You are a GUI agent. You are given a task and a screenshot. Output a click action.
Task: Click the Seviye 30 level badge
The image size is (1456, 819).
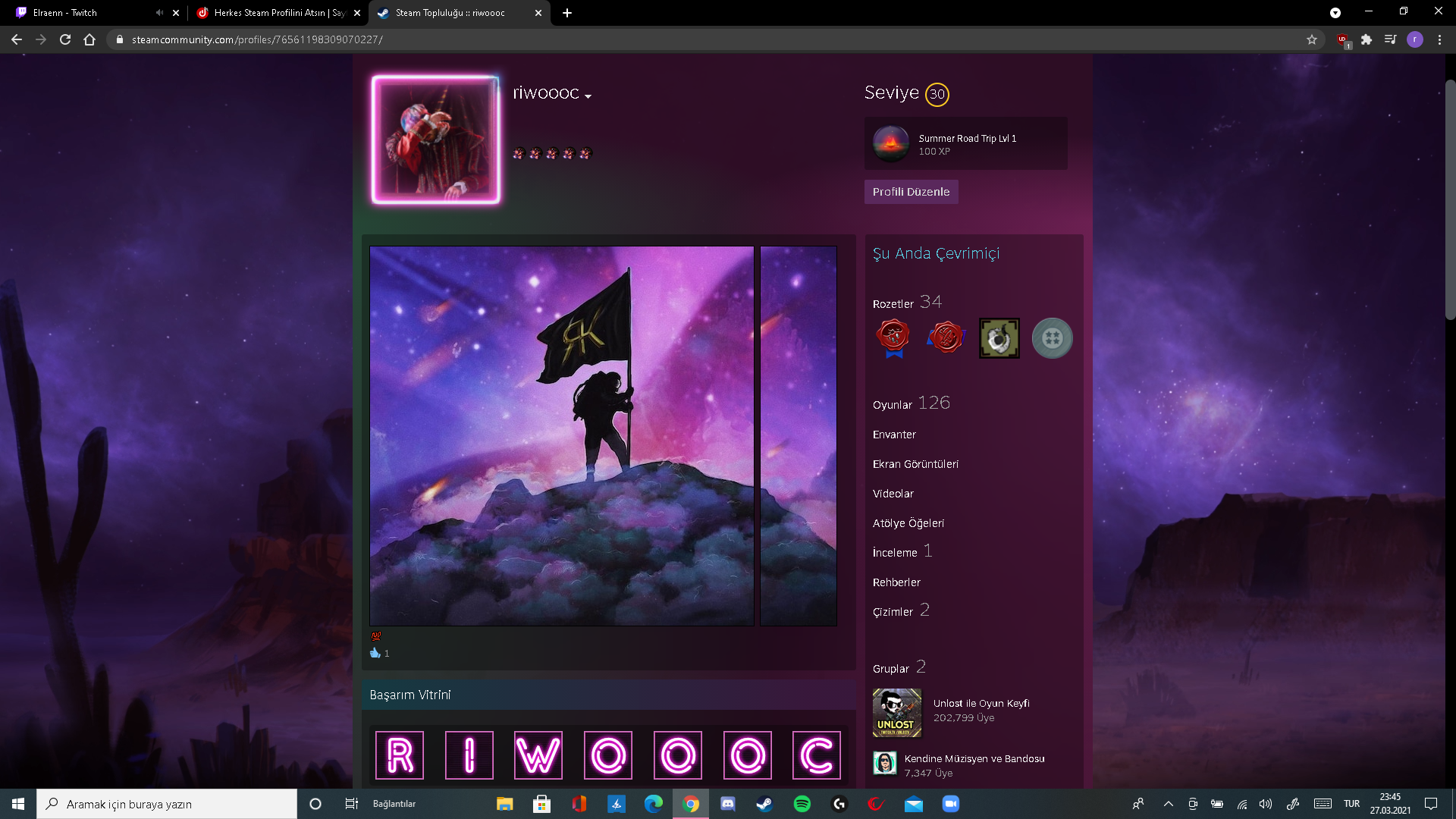937,94
